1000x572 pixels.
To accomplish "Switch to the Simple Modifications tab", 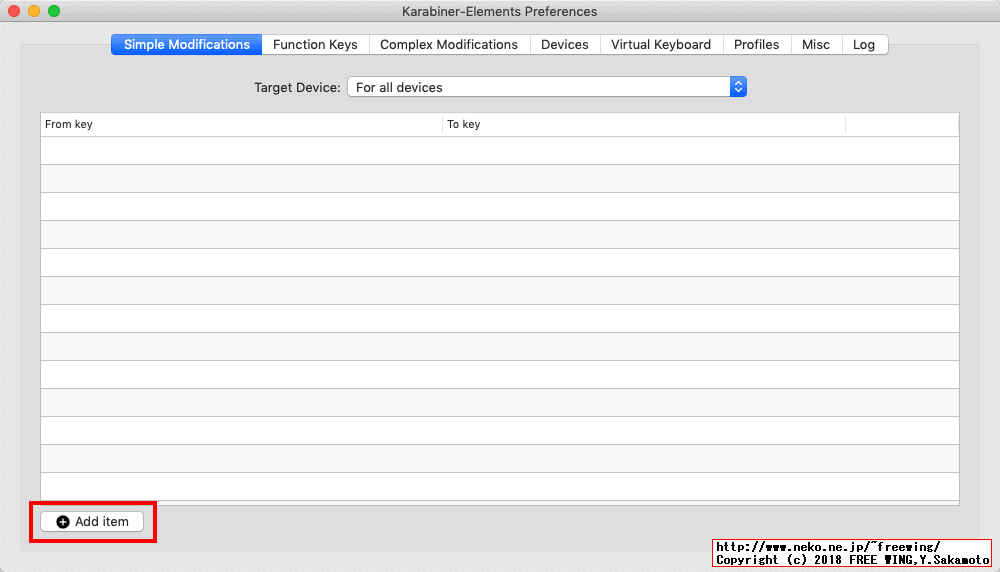I will [186, 45].
